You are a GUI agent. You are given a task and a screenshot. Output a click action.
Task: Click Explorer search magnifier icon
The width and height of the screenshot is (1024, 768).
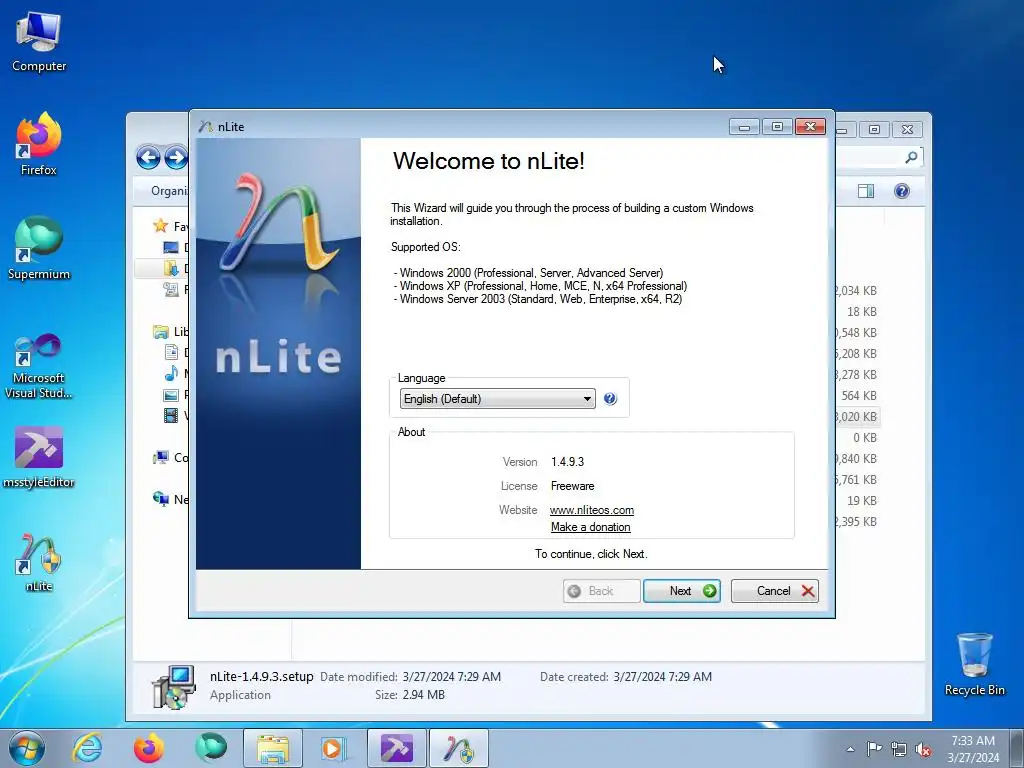click(911, 157)
